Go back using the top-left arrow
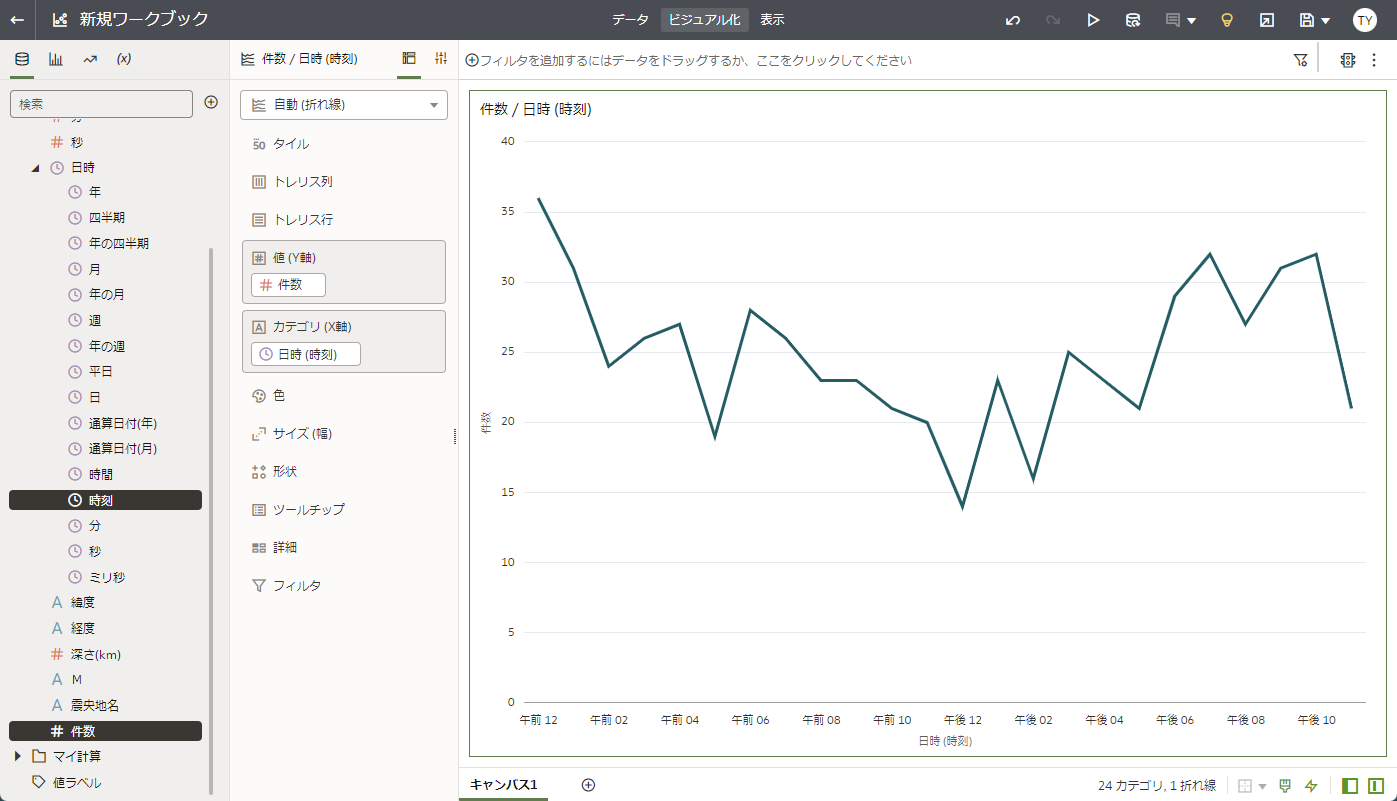1397x801 pixels. click(x=18, y=20)
